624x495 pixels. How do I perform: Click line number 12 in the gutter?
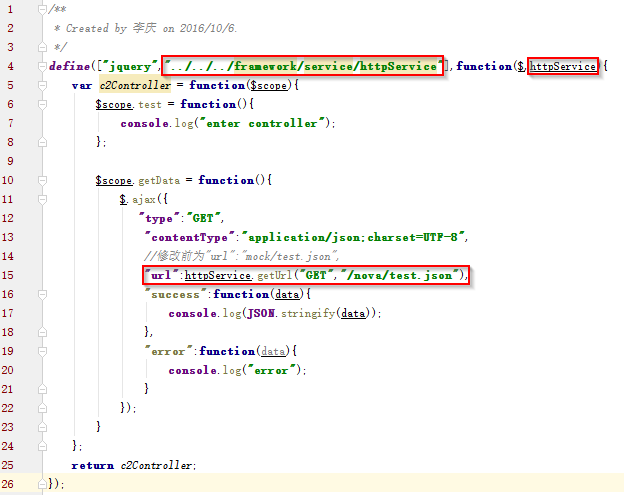tap(8, 218)
